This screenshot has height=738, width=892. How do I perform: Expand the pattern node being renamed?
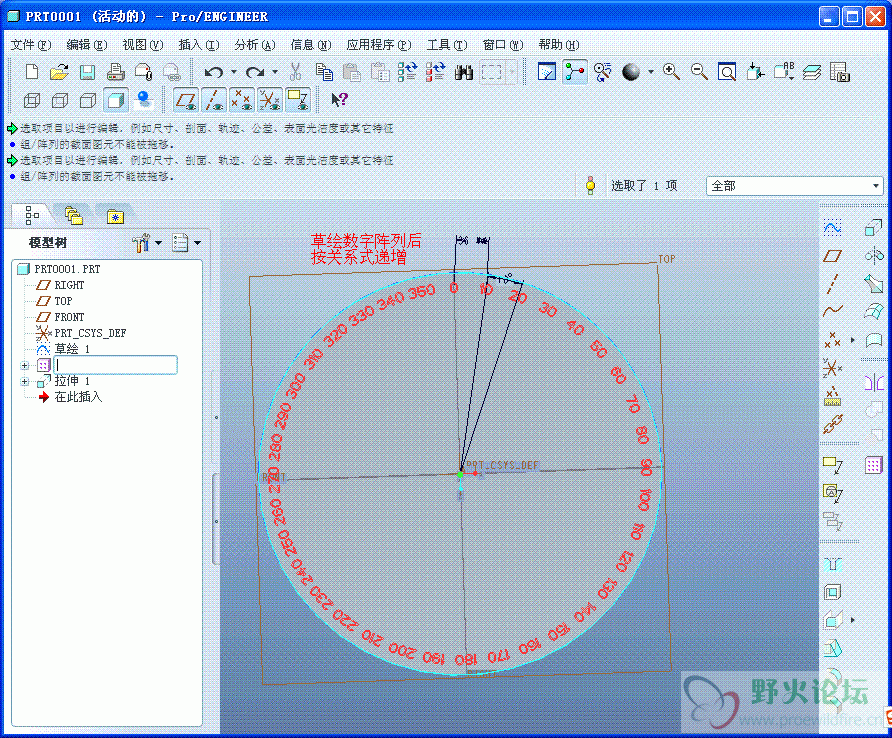pos(24,365)
